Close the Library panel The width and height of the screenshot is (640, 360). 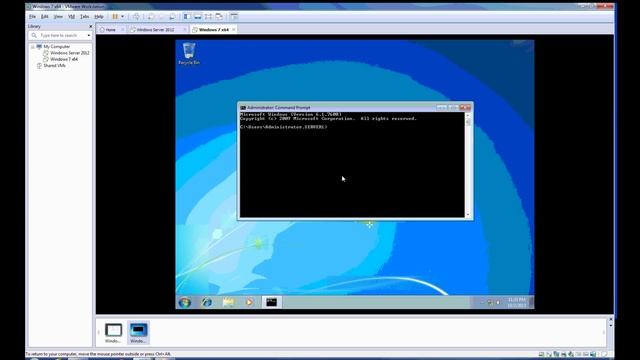pos(91,27)
